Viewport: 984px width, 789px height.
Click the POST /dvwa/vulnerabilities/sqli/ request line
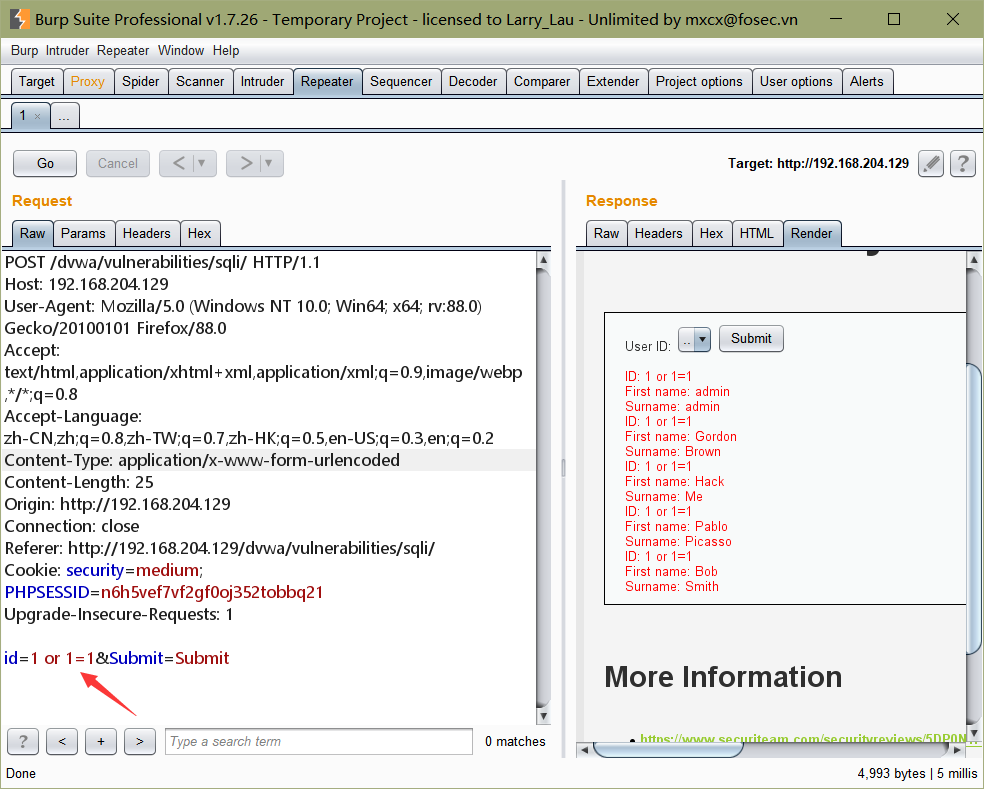(x=163, y=262)
